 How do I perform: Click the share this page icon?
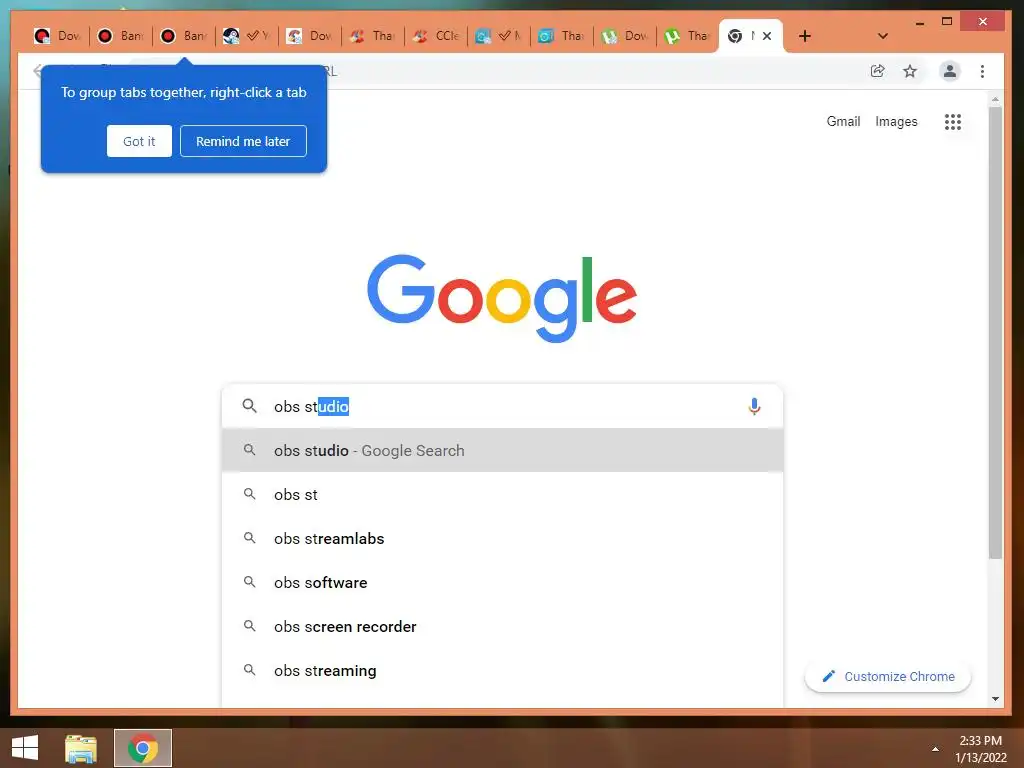(x=878, y=71)
